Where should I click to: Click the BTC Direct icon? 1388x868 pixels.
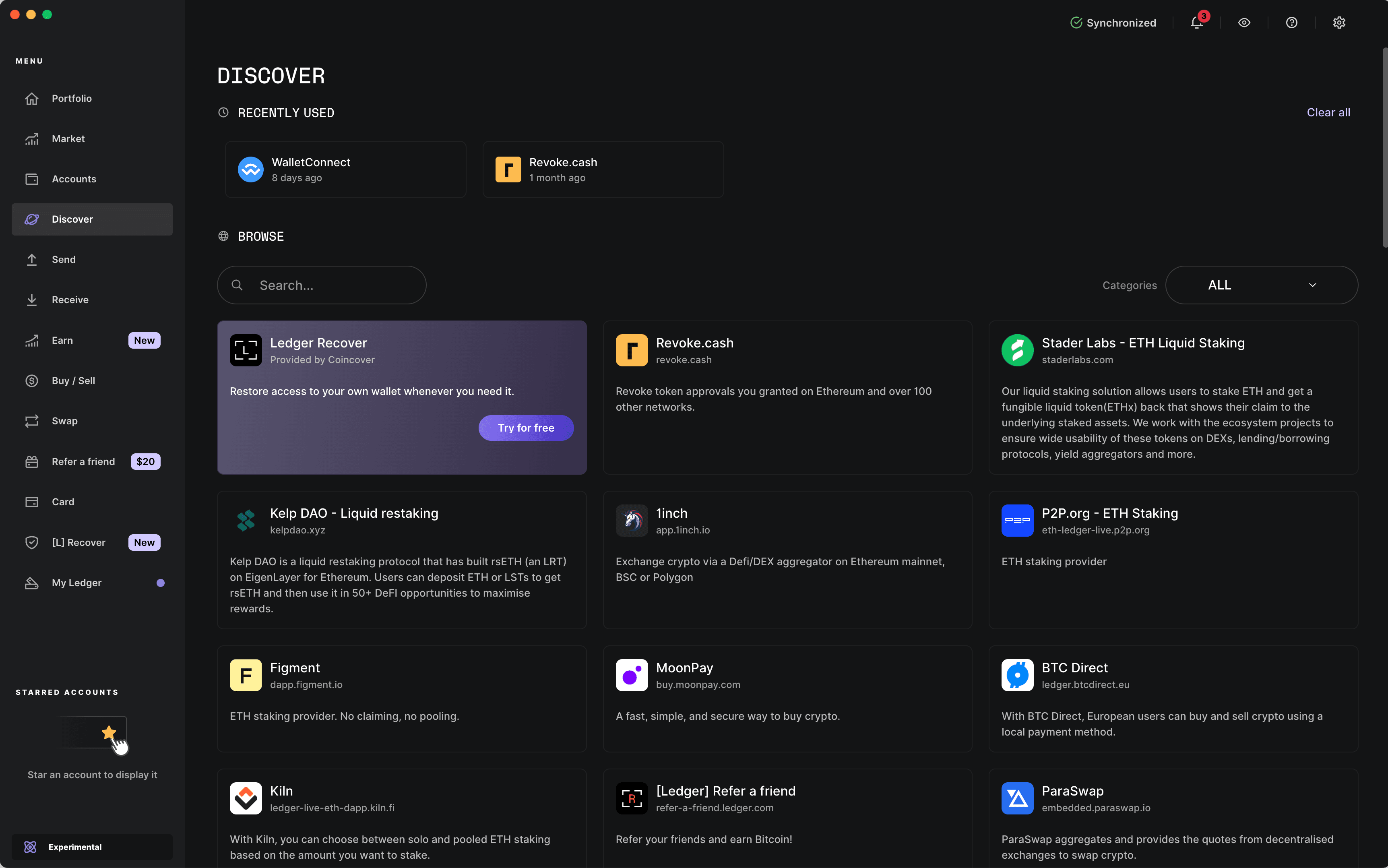coord(1017,675)
